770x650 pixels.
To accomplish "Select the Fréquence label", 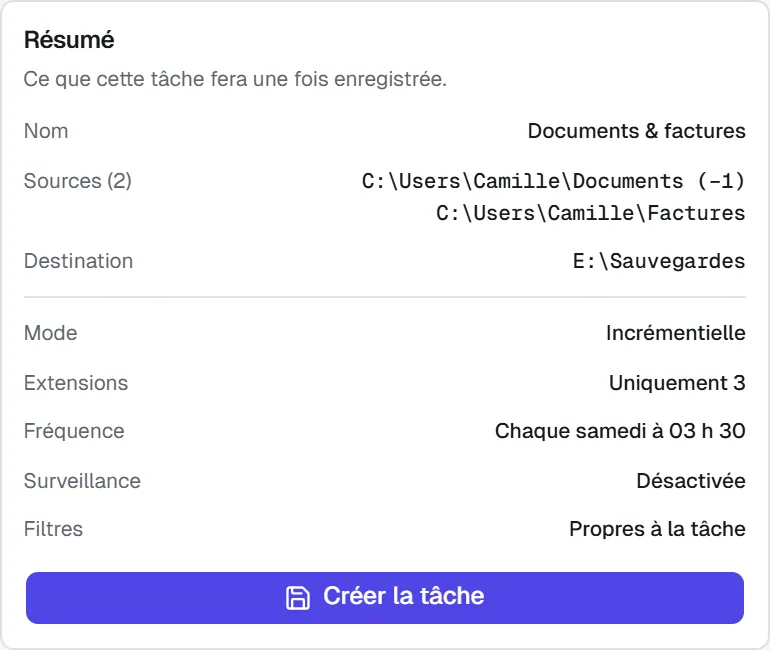I will point(74,431).
